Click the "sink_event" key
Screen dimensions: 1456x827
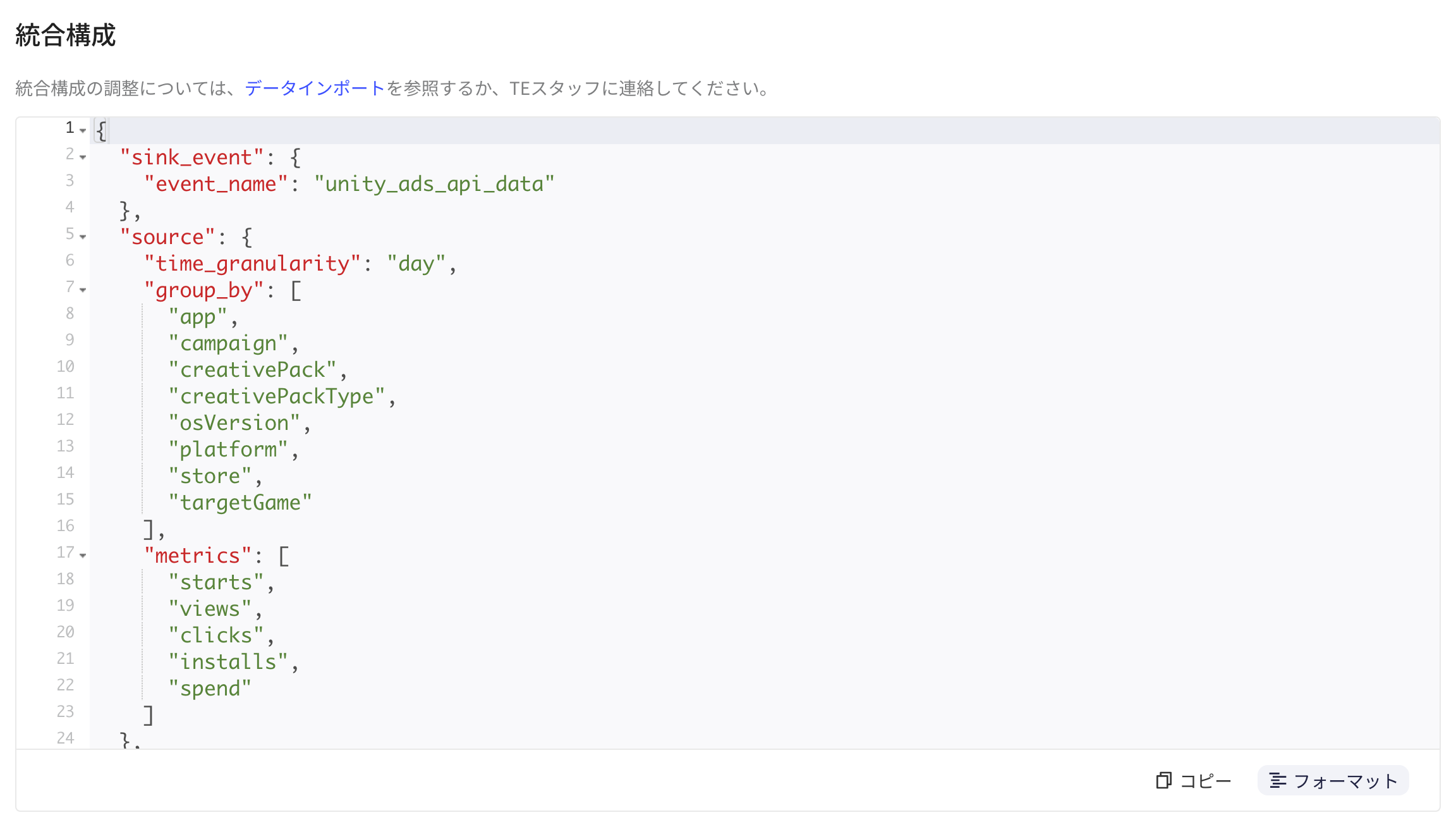tap(191, 157)
